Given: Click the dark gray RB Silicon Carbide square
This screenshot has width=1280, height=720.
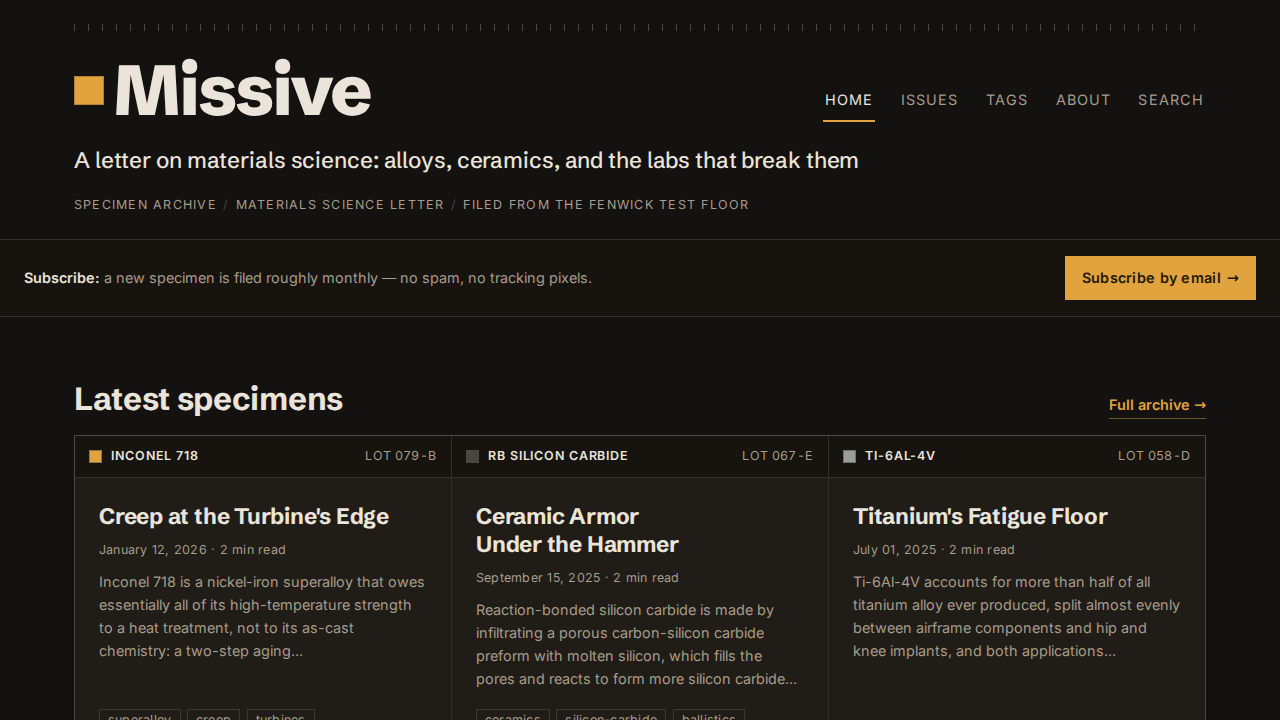Looking at the screenshot, I should tap(472, 456).
